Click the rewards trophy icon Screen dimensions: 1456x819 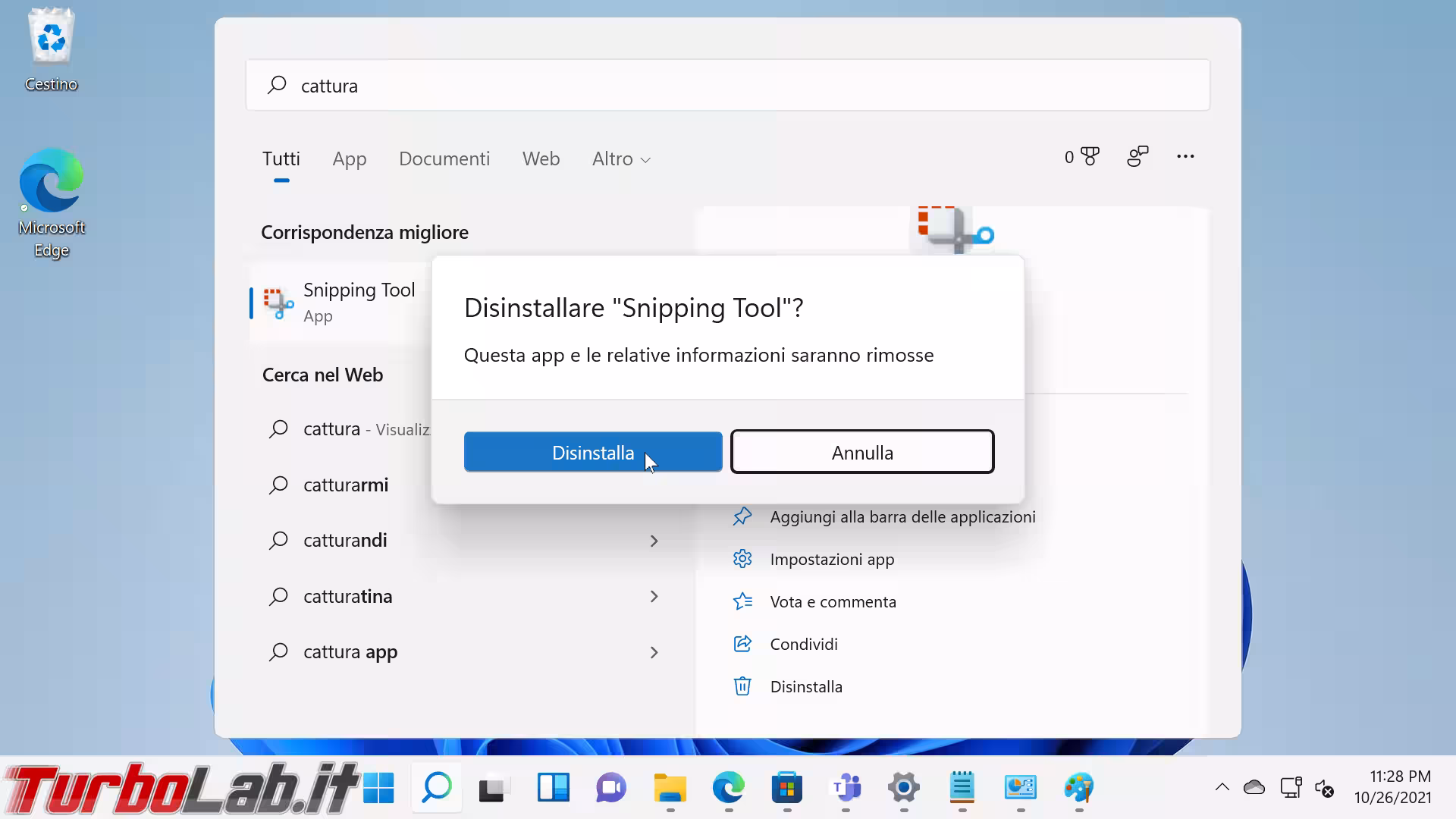coord(1090,157)
